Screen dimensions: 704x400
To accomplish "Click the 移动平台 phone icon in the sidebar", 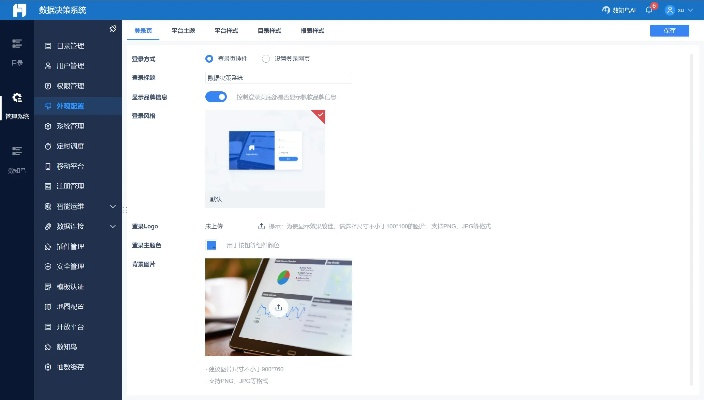I will point(48,165).
